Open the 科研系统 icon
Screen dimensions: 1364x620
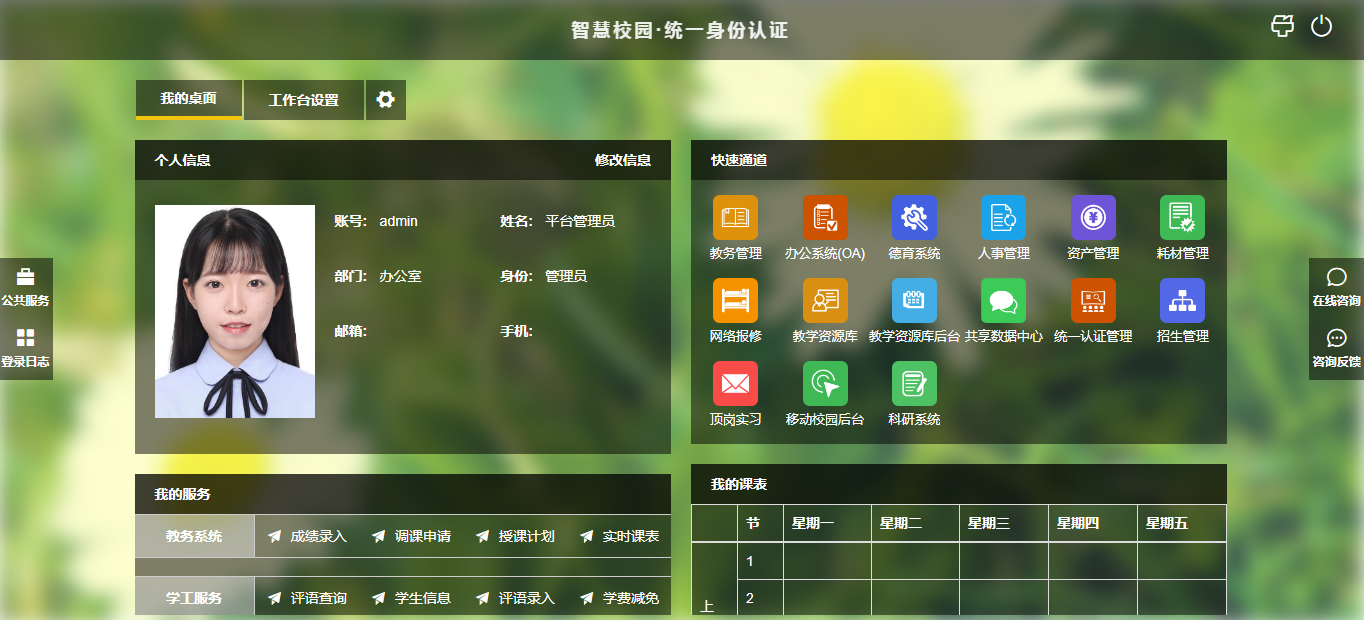click(913, 382)
